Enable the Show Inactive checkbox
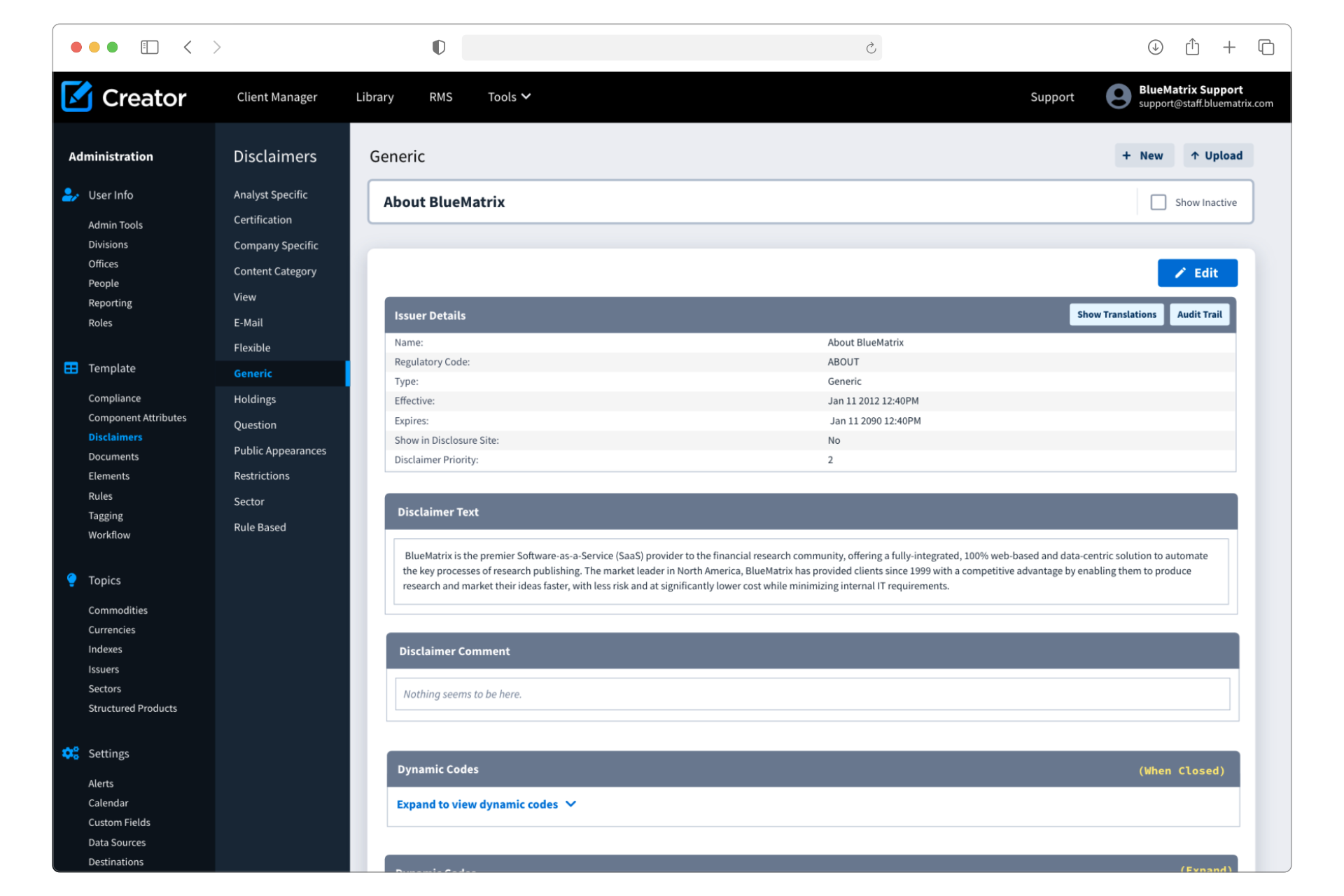This screenshot has width=1344, height=896. 1158,202
